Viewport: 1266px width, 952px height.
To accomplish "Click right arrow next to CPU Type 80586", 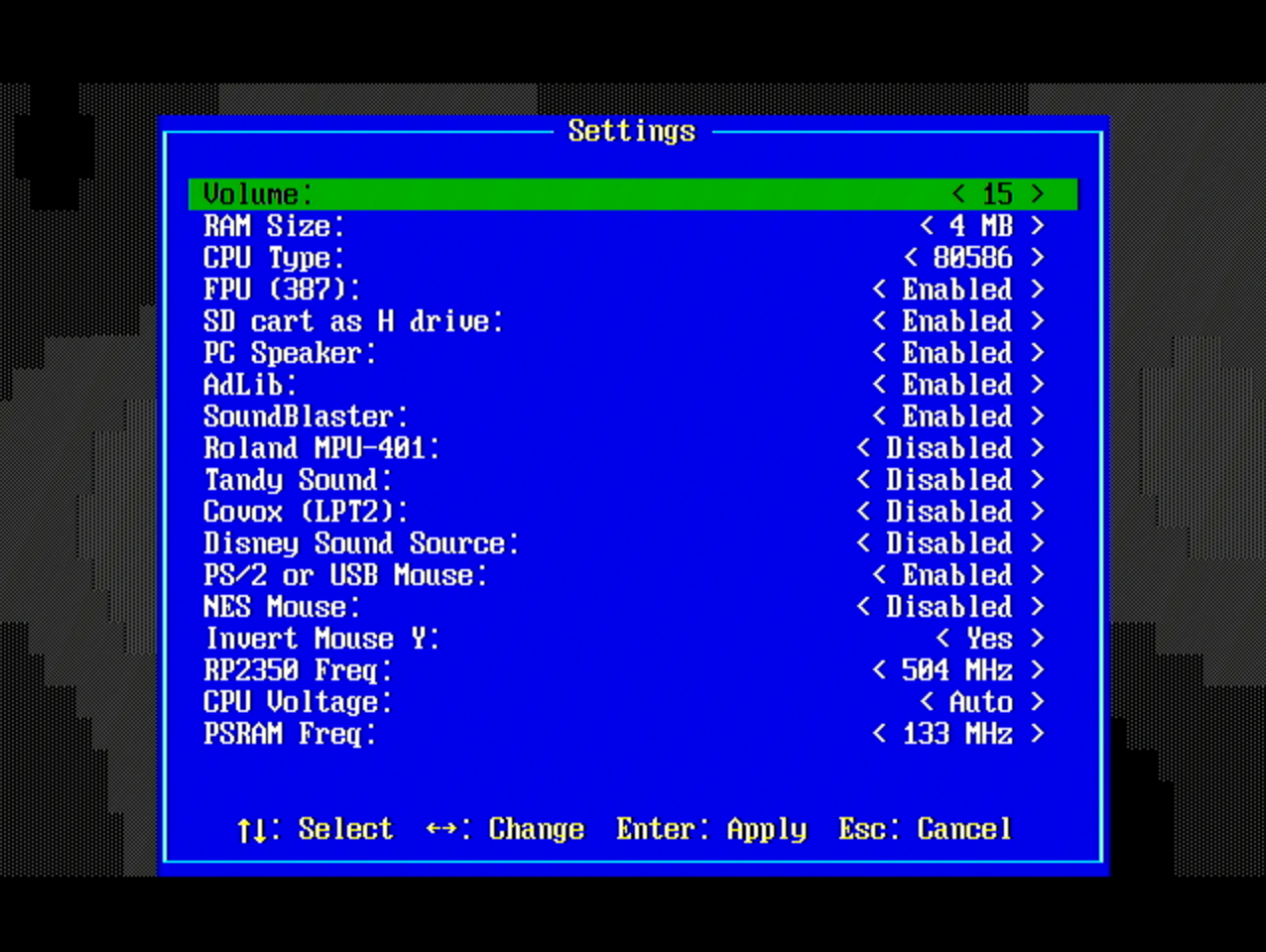I will [1037, 258].
